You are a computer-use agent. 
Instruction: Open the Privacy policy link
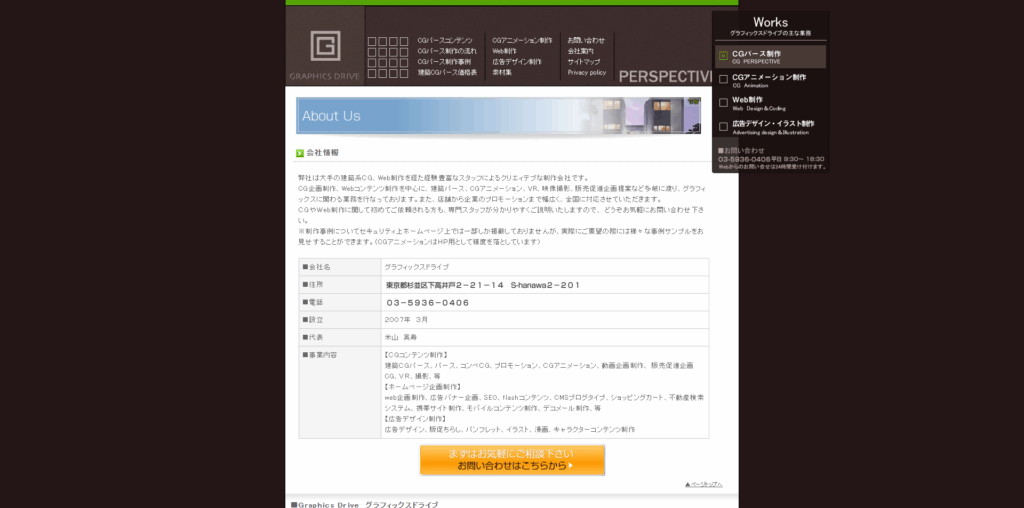click(x=587, y=73)
